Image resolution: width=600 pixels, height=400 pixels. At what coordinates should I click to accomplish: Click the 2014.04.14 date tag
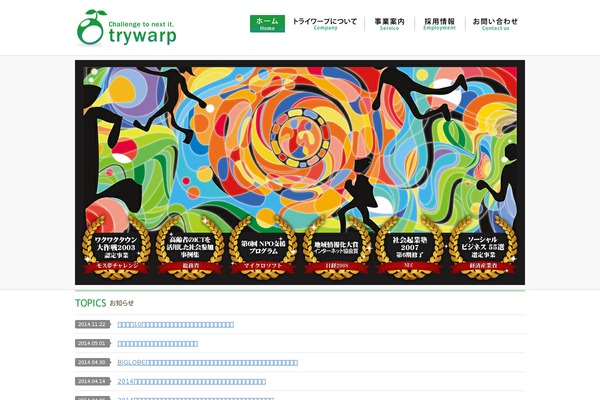tap(93, 381)
